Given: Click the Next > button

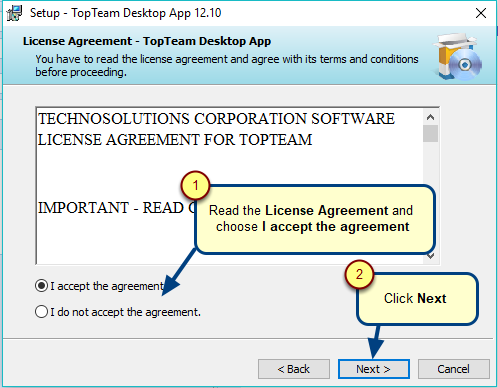Looking at the screenshot, I should click(373, 369).
